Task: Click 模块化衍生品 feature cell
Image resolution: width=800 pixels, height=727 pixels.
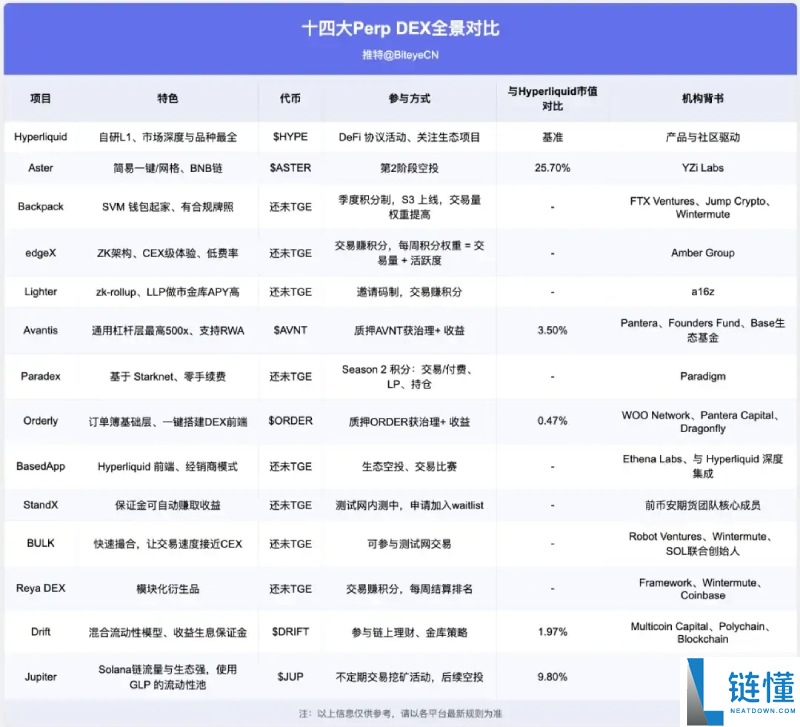Action: point(167,589)
